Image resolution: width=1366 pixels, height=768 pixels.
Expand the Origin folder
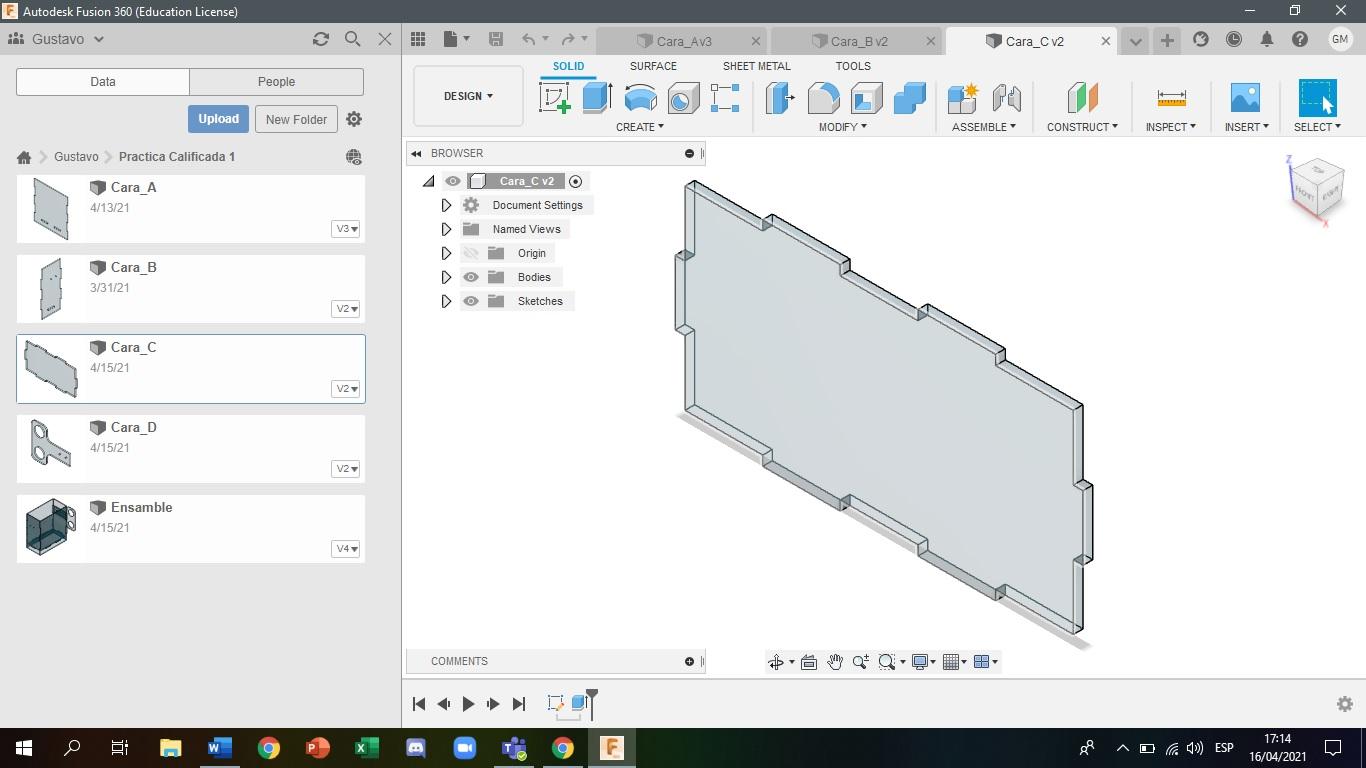pos(446,253)
